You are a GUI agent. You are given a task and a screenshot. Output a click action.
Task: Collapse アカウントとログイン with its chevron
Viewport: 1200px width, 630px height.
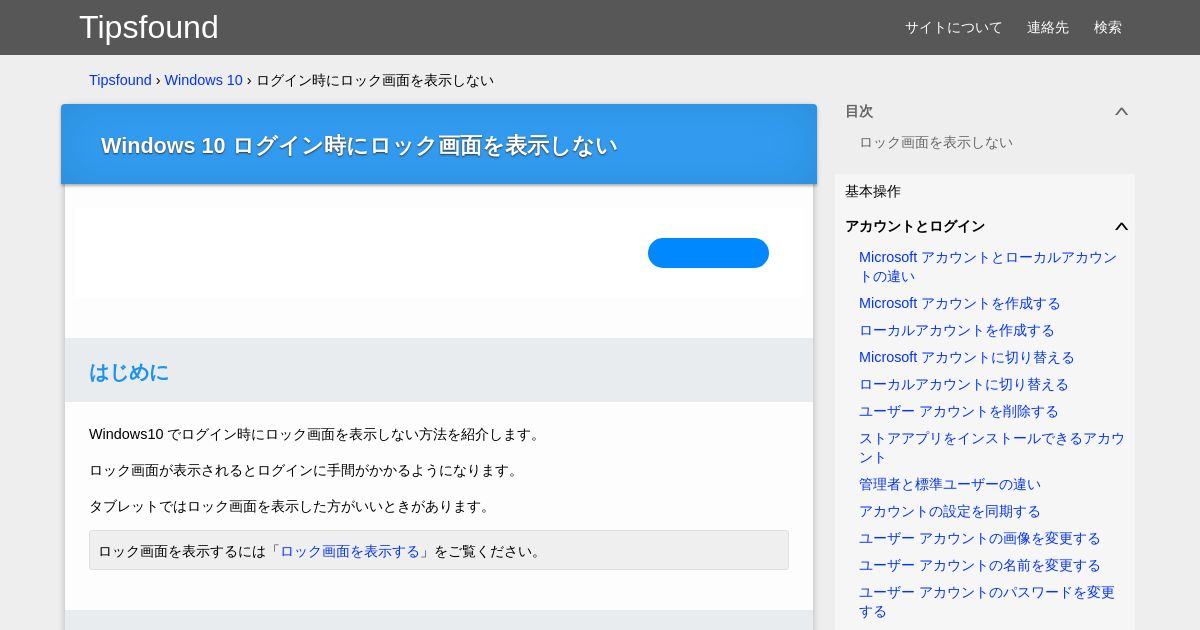point(1121,226)
